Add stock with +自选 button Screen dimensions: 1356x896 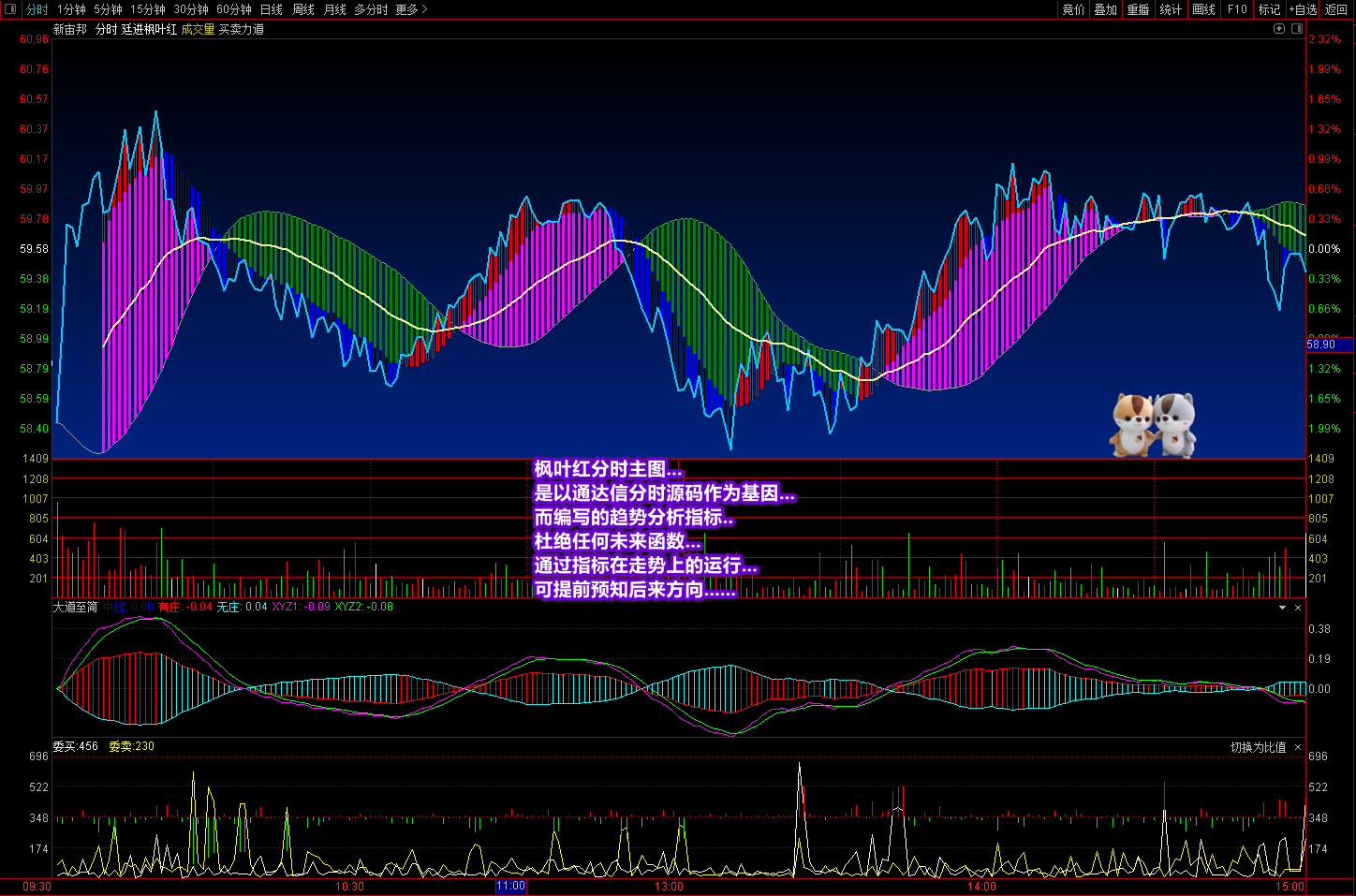tap(1303, 9)
